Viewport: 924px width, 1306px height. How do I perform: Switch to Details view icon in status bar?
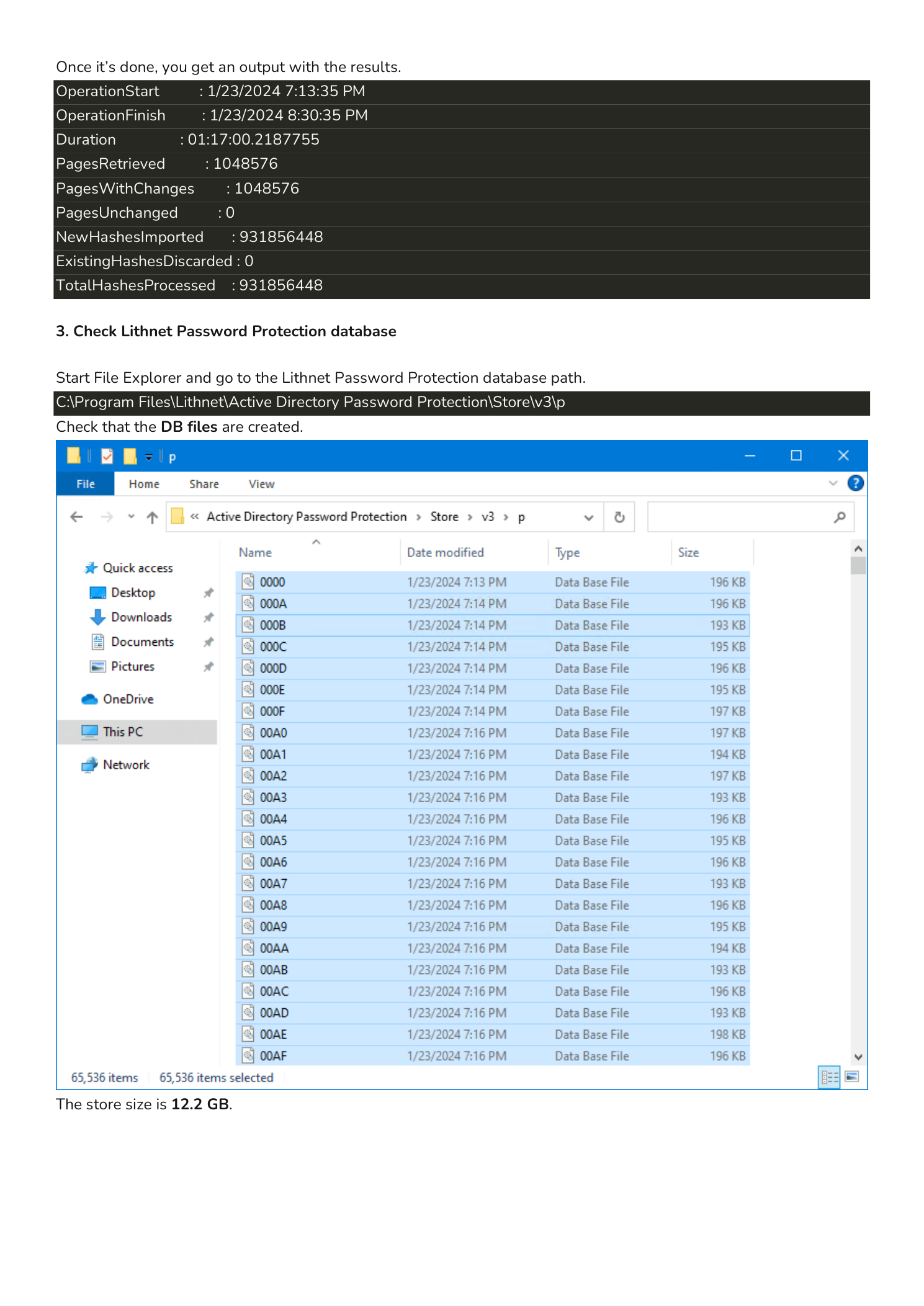830,1077
